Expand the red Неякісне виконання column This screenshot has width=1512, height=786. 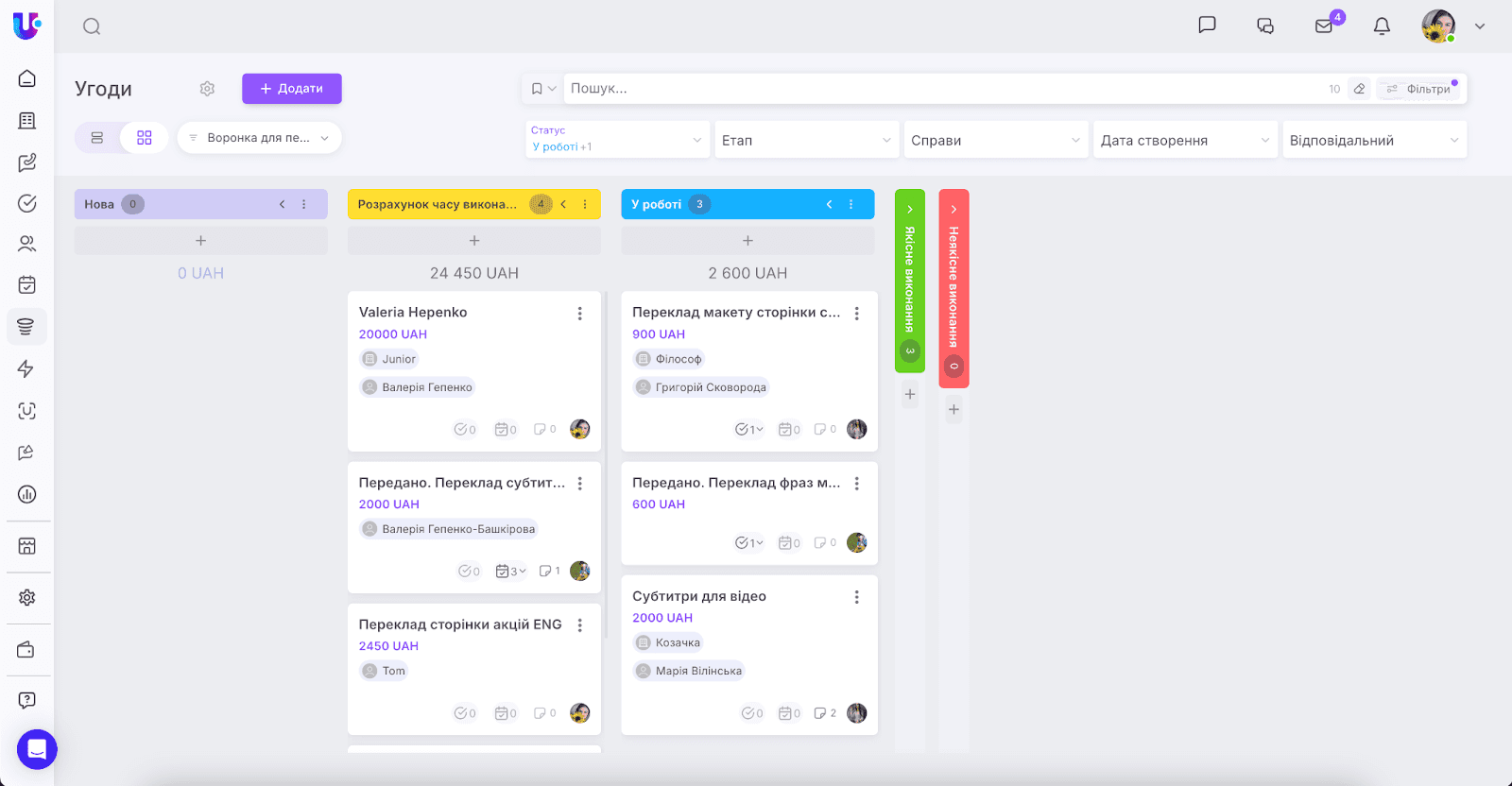coord(954,209)
